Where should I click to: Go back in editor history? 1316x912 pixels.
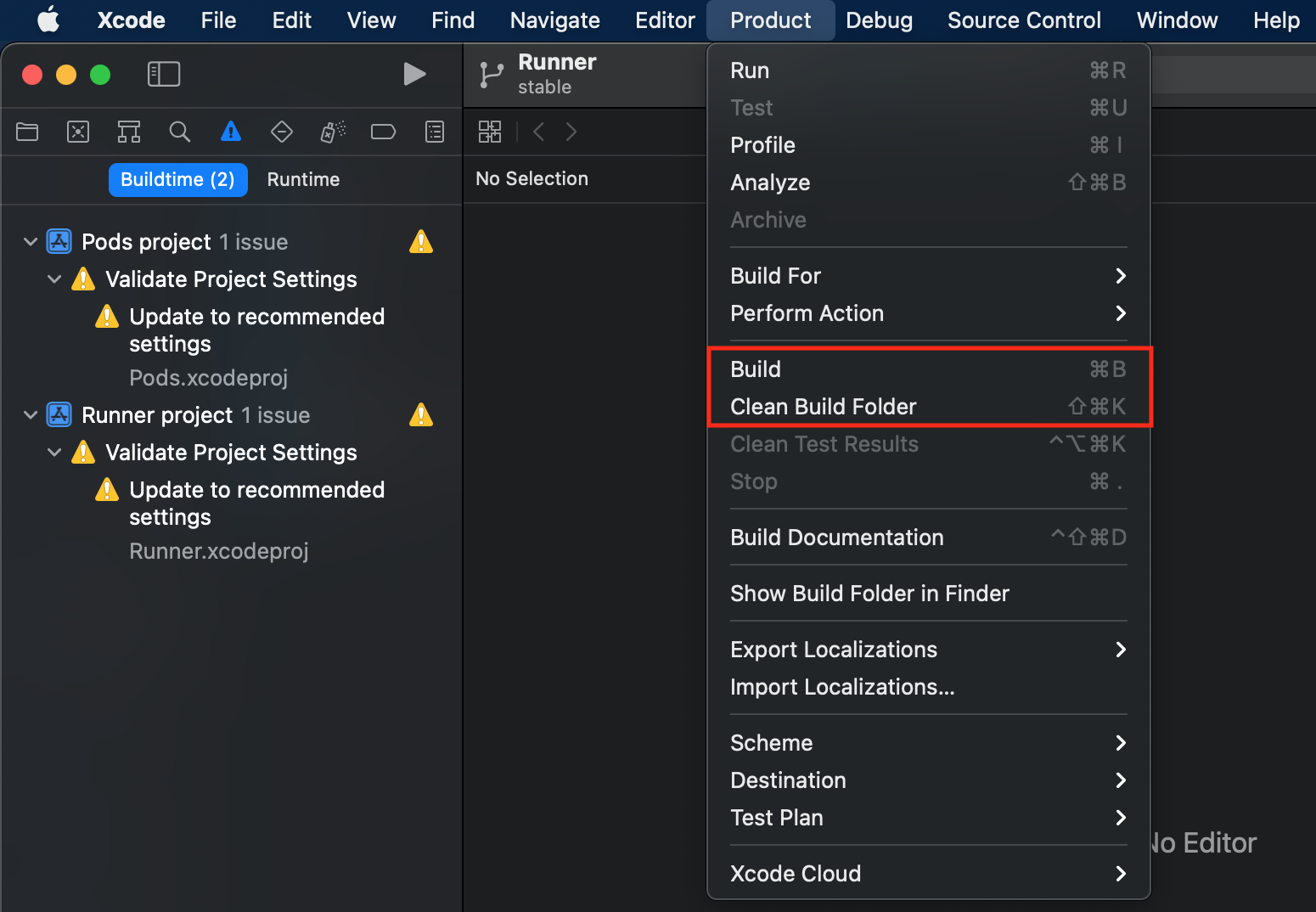tap(538, 132)
